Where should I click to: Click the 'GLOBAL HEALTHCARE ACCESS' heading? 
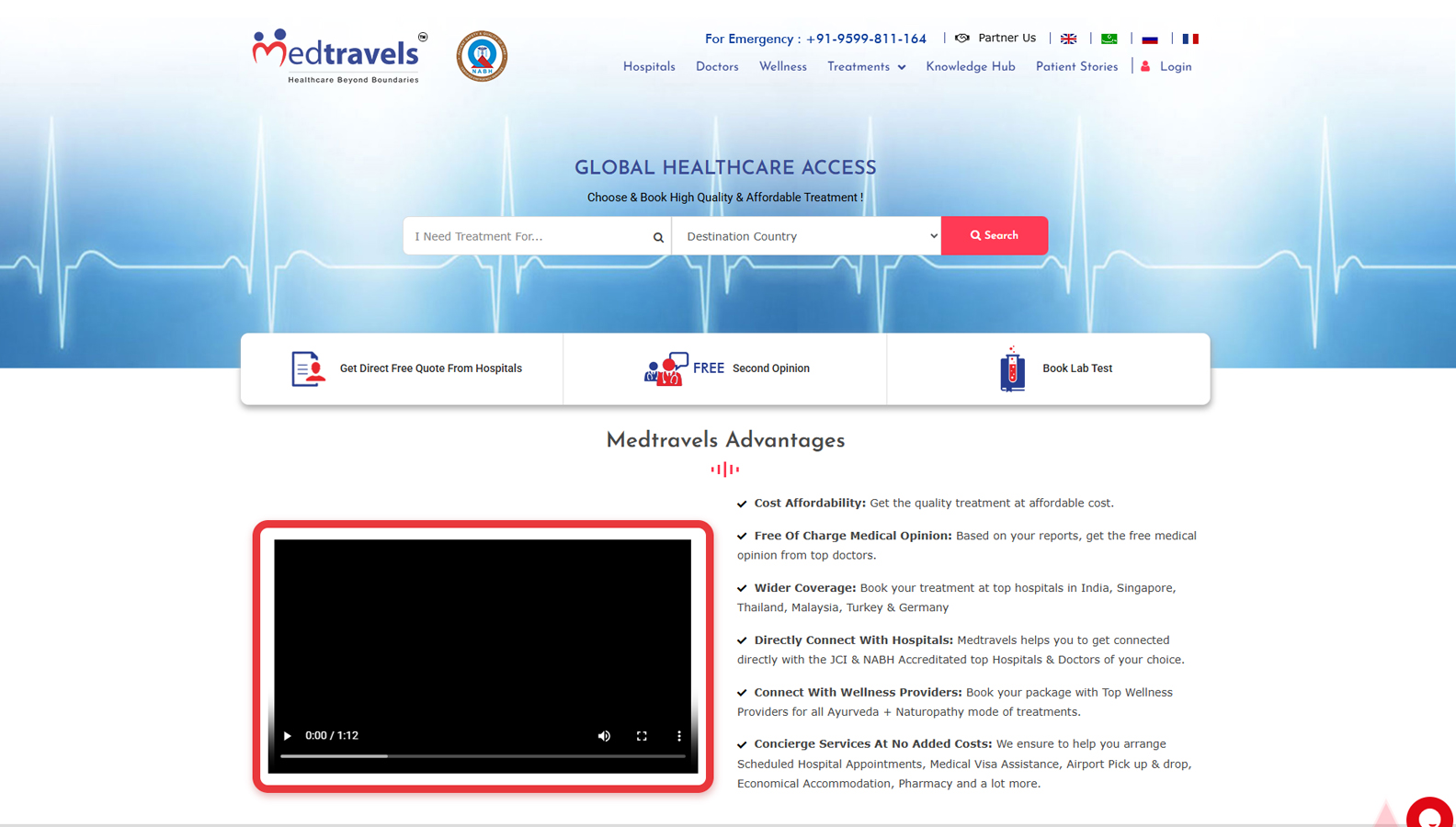(x=725, y=168)
